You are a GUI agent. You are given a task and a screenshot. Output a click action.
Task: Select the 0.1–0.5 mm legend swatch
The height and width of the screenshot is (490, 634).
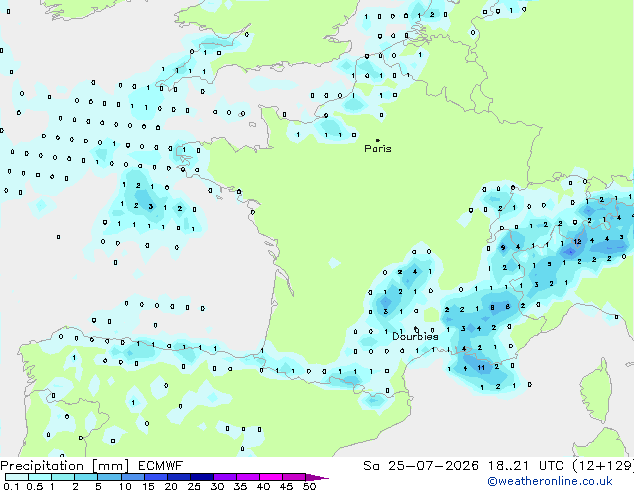click(x=17, y=477)
